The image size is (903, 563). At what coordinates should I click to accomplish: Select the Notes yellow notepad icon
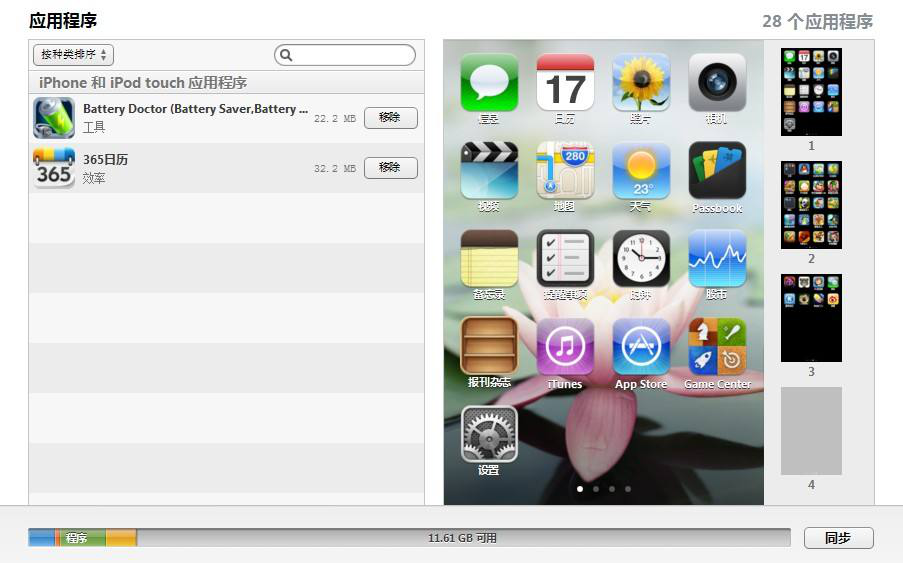tap(489, 258)
